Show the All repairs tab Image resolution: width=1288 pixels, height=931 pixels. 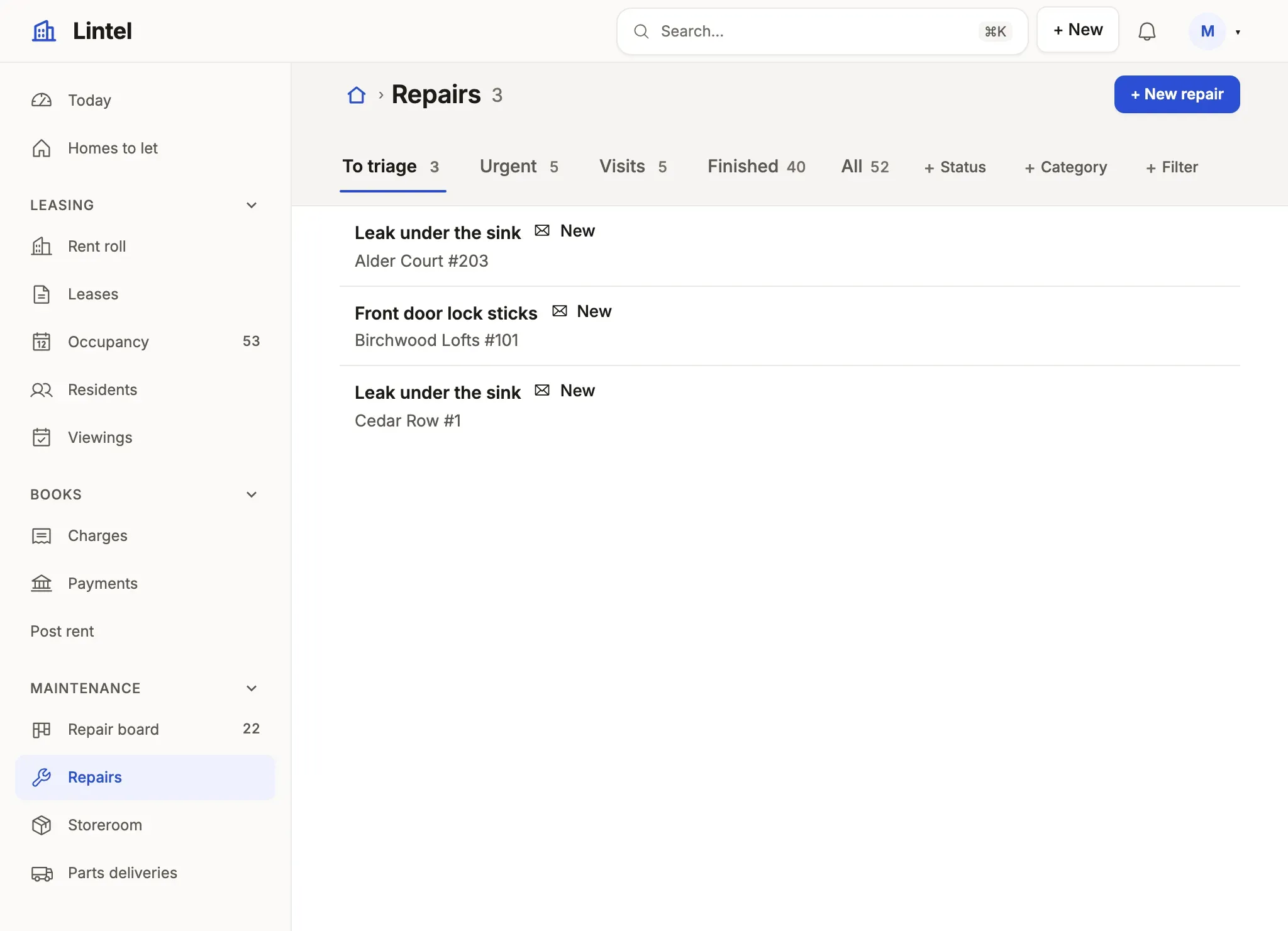pyautogui.click(x=865, y=167)
